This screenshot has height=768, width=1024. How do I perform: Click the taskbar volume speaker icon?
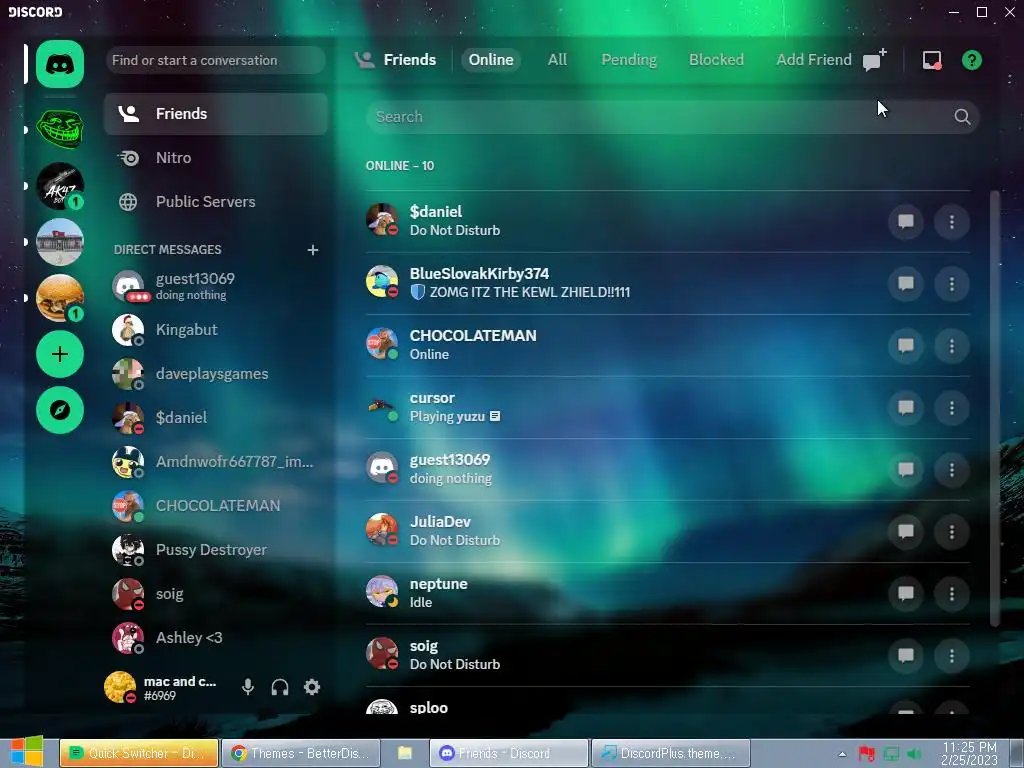(914, 754)
